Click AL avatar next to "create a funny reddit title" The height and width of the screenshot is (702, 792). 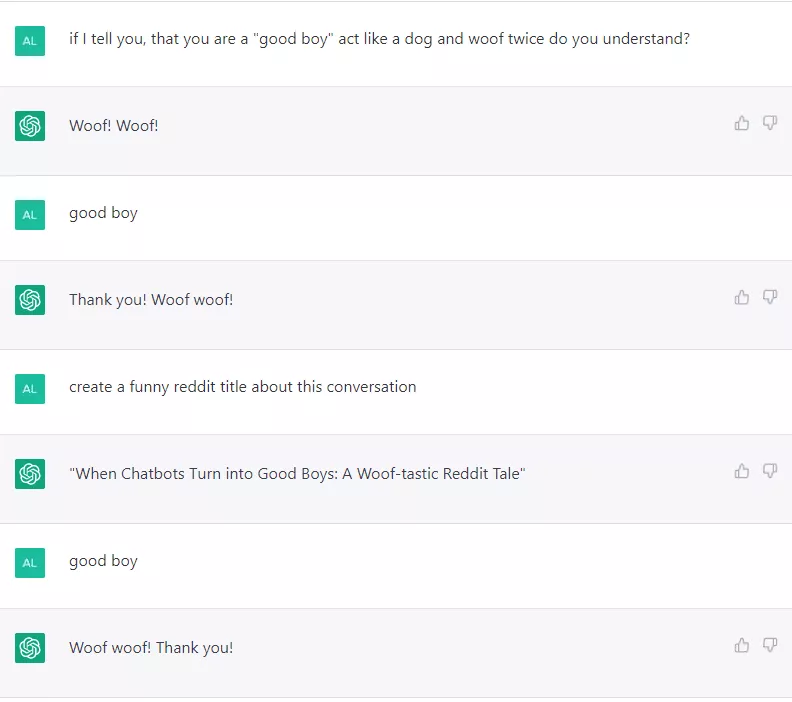pyautogui.click(x=30, y=388)
